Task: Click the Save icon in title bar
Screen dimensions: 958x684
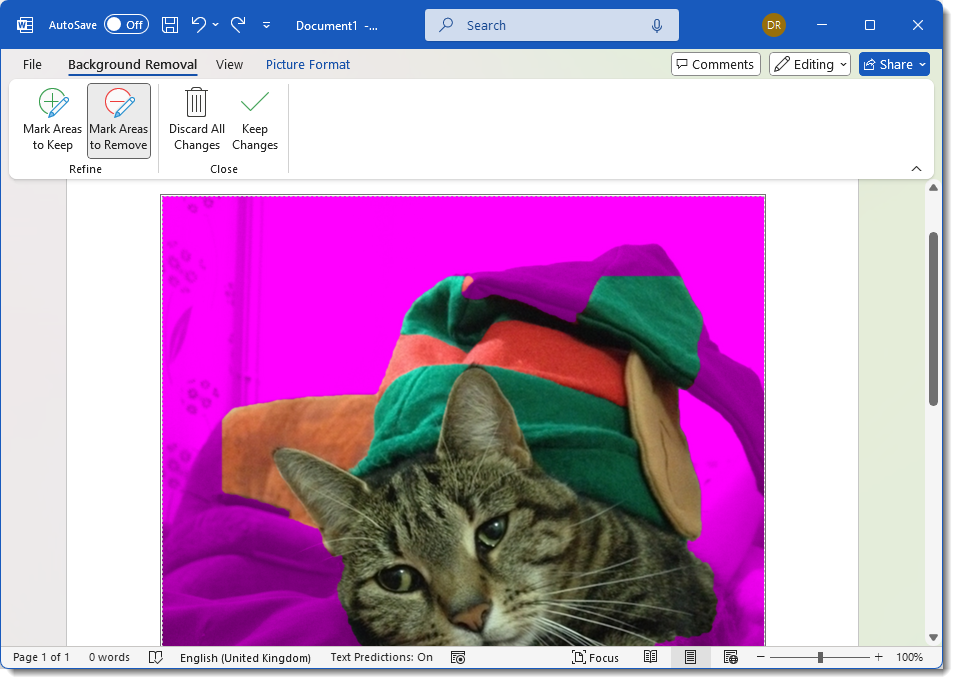Action: 170,25
